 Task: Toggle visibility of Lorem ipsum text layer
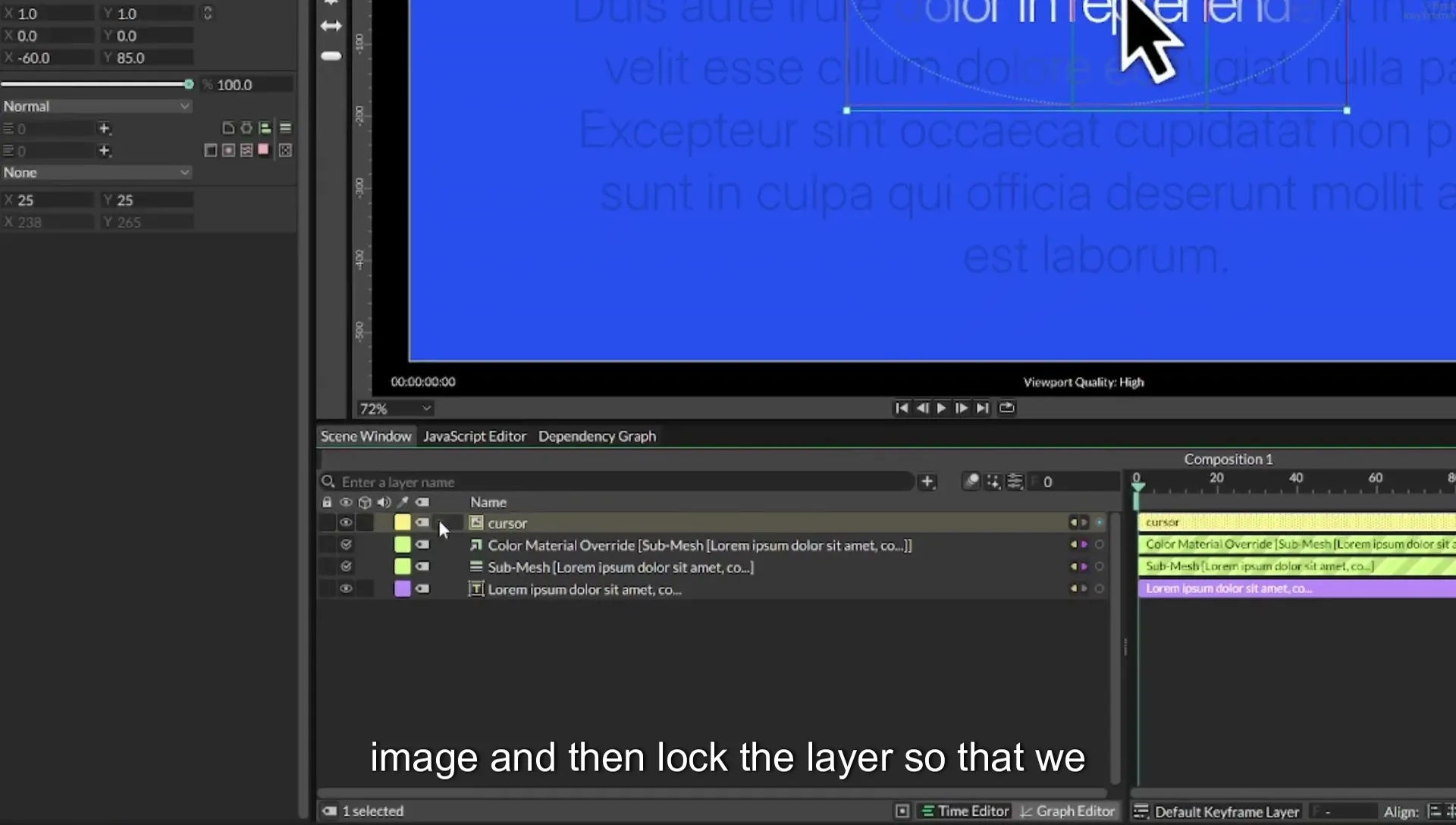click(346, 588)
